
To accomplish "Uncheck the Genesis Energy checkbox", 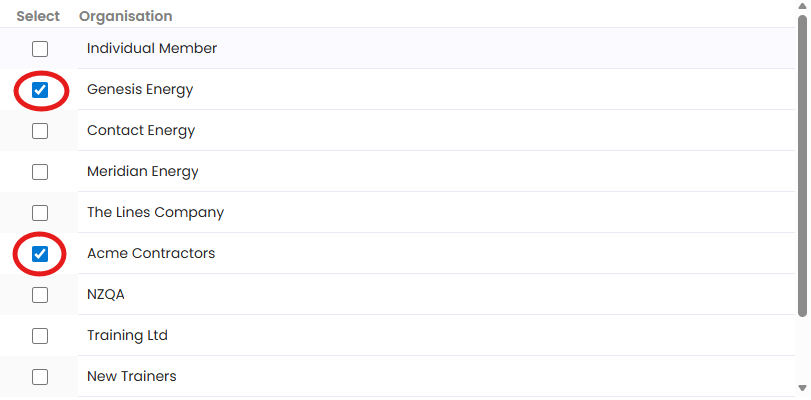I will click(x=40, y=90).
